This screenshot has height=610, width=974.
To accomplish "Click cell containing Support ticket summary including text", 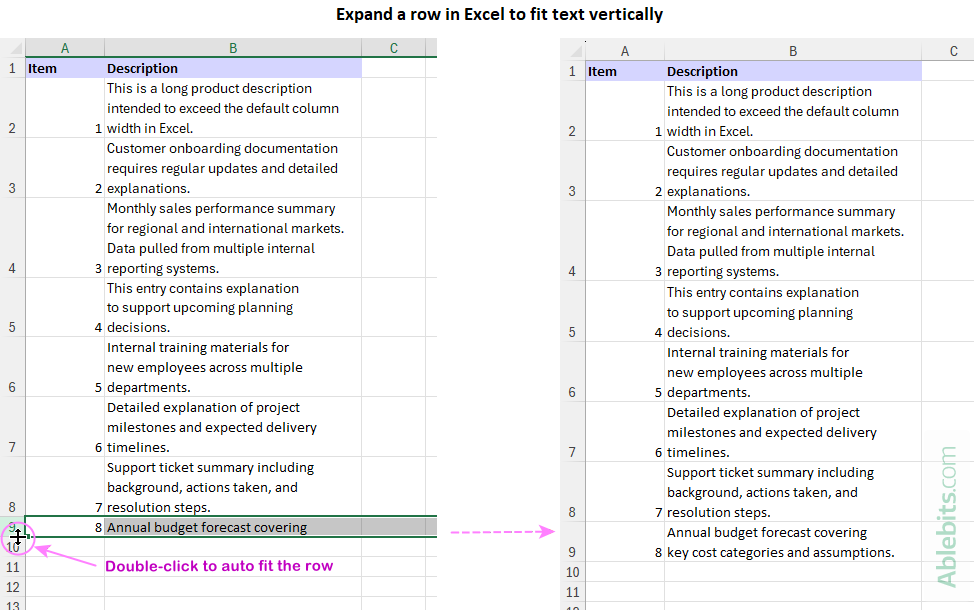I will (232, 487).
